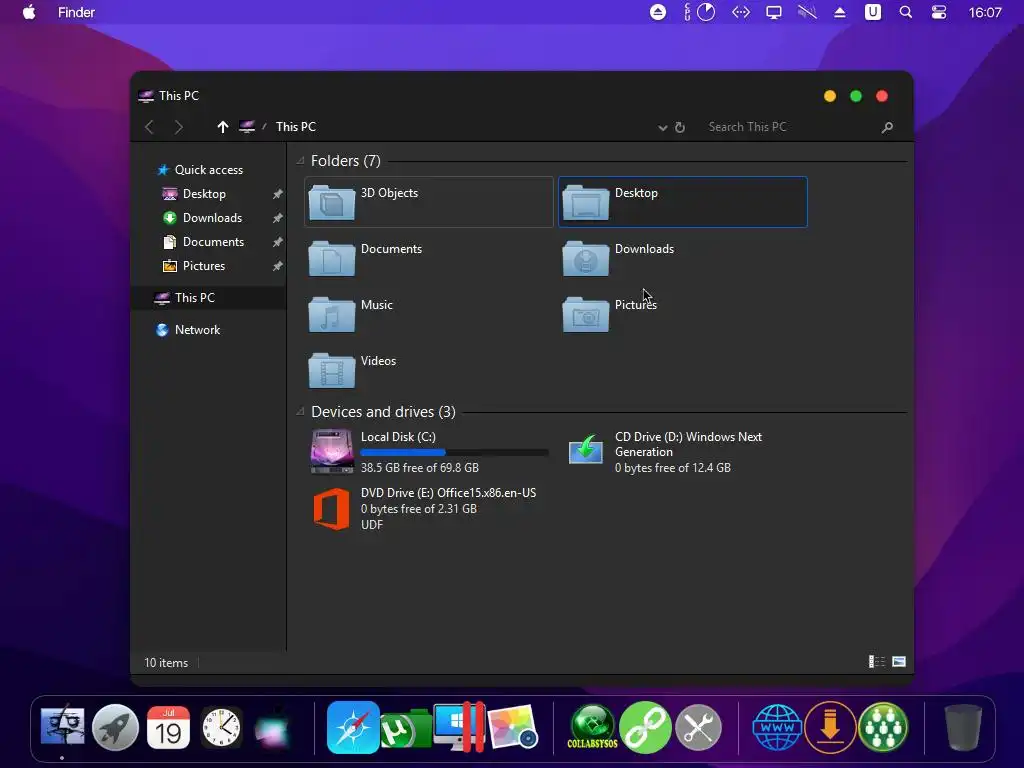1024x768 pixels.
Task: Select CD Drive (D:) Windows Next Generation
Action: click(x=682, y=452)
